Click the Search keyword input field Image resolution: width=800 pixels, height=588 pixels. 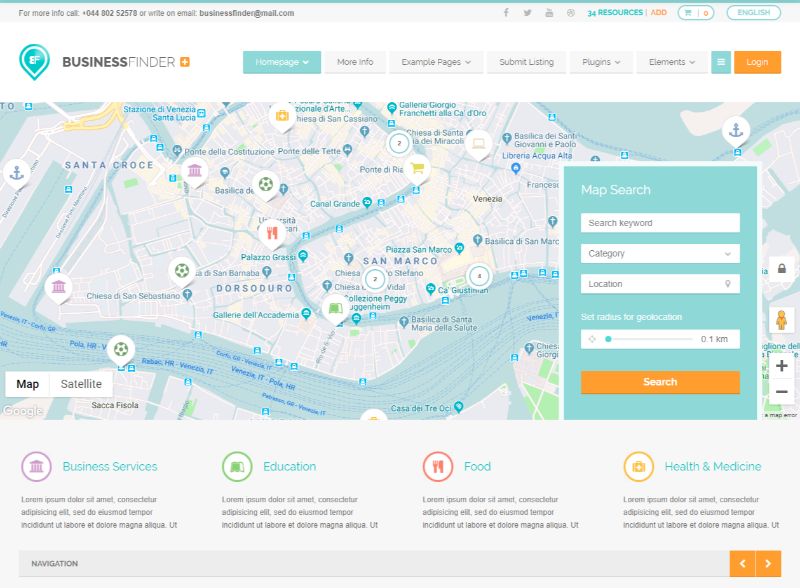[660, 222]
